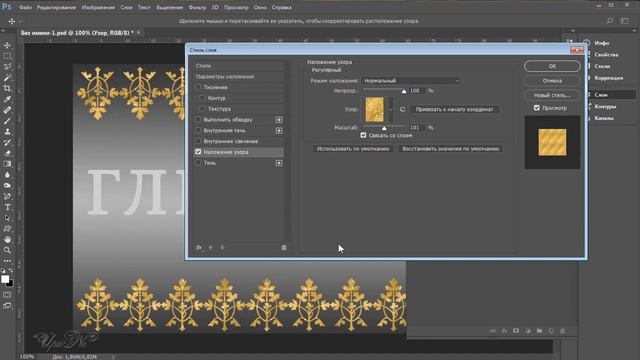
Task: Switch to the Контуры panel tab
Action: tap(605, 107)
